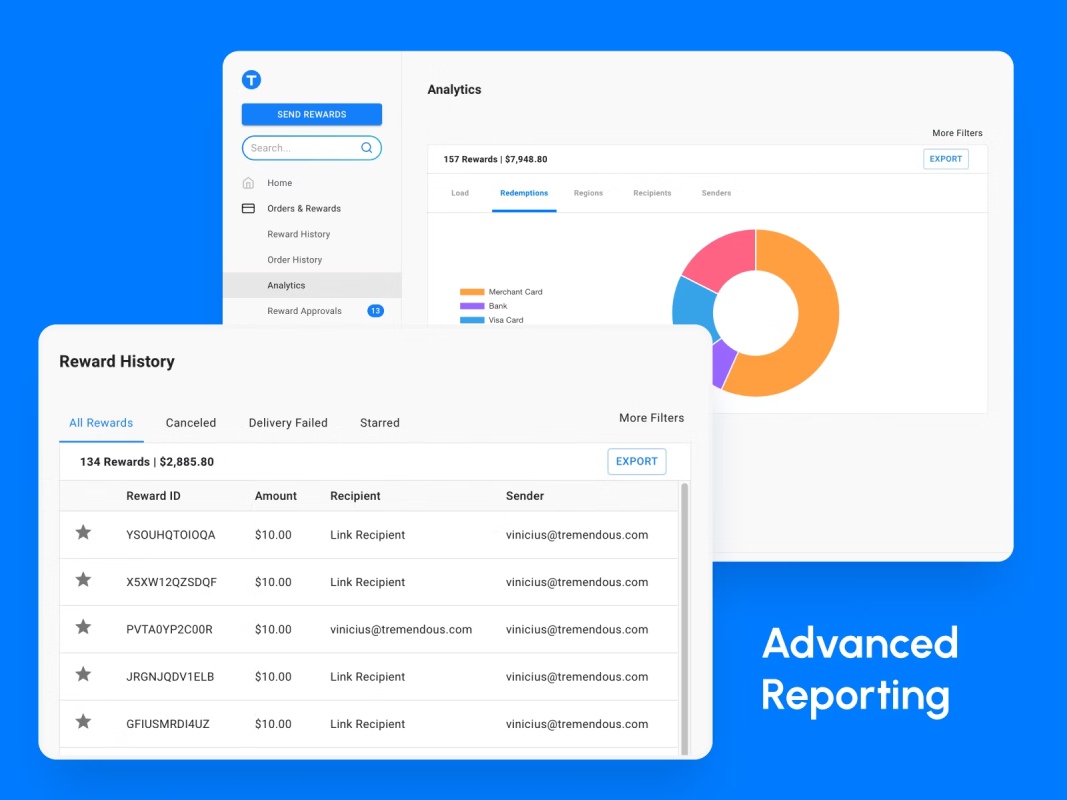Expand More Filters in Analytics panel

957,133
